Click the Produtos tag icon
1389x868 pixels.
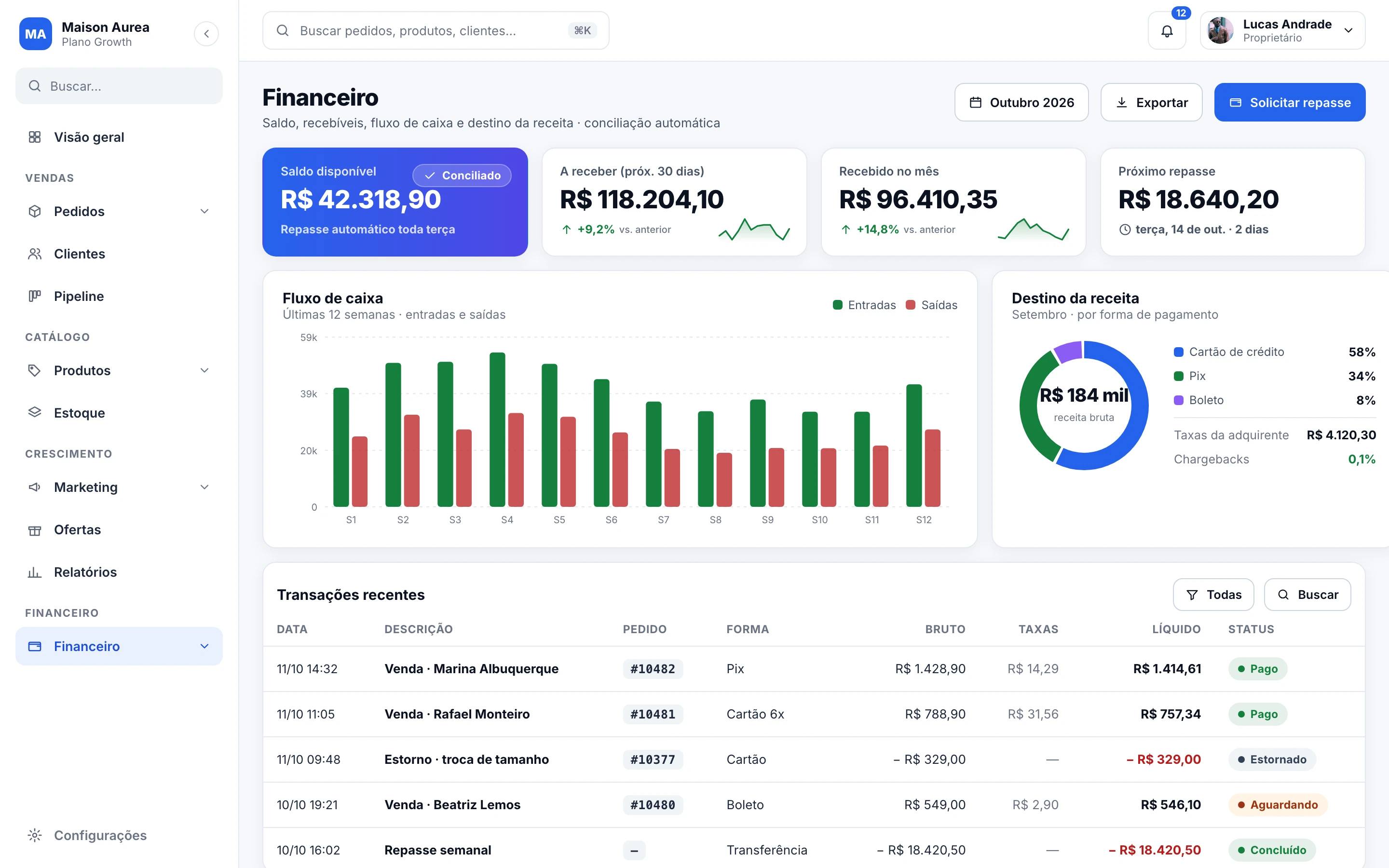pyautogui.click(x=35, y=370)
